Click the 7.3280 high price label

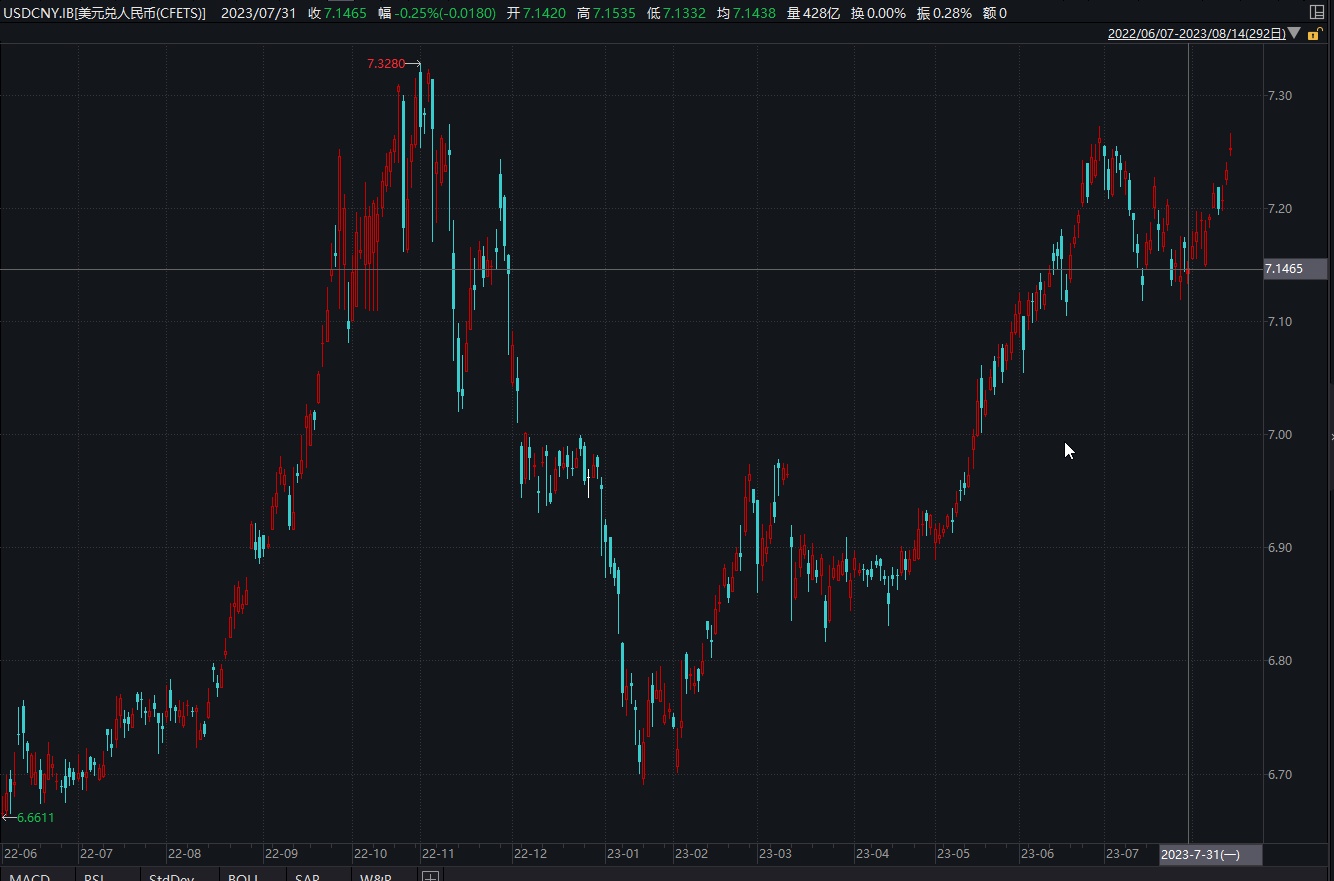pos(386,64)
